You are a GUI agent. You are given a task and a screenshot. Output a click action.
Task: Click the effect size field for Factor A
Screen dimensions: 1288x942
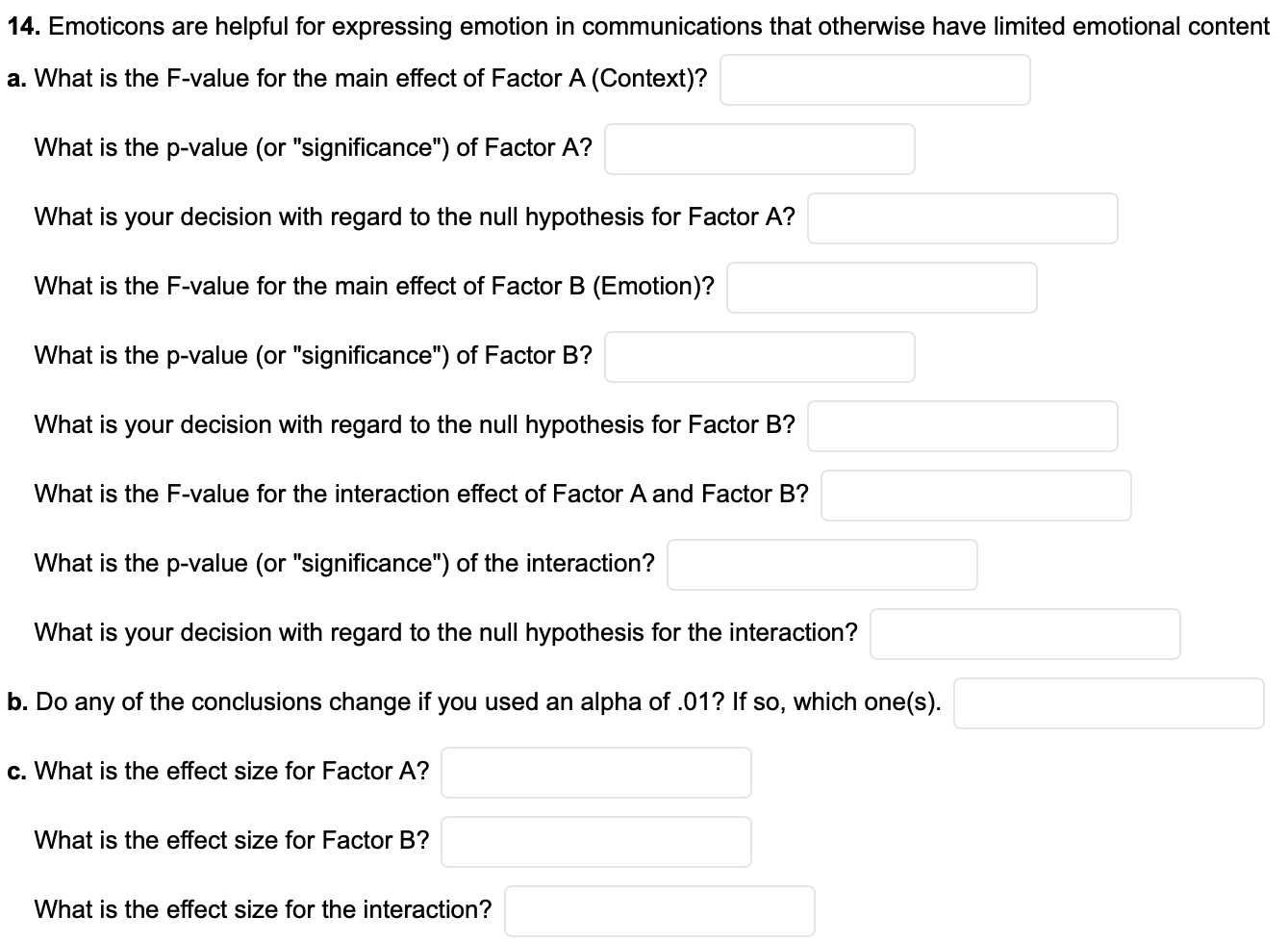(595, 772)
